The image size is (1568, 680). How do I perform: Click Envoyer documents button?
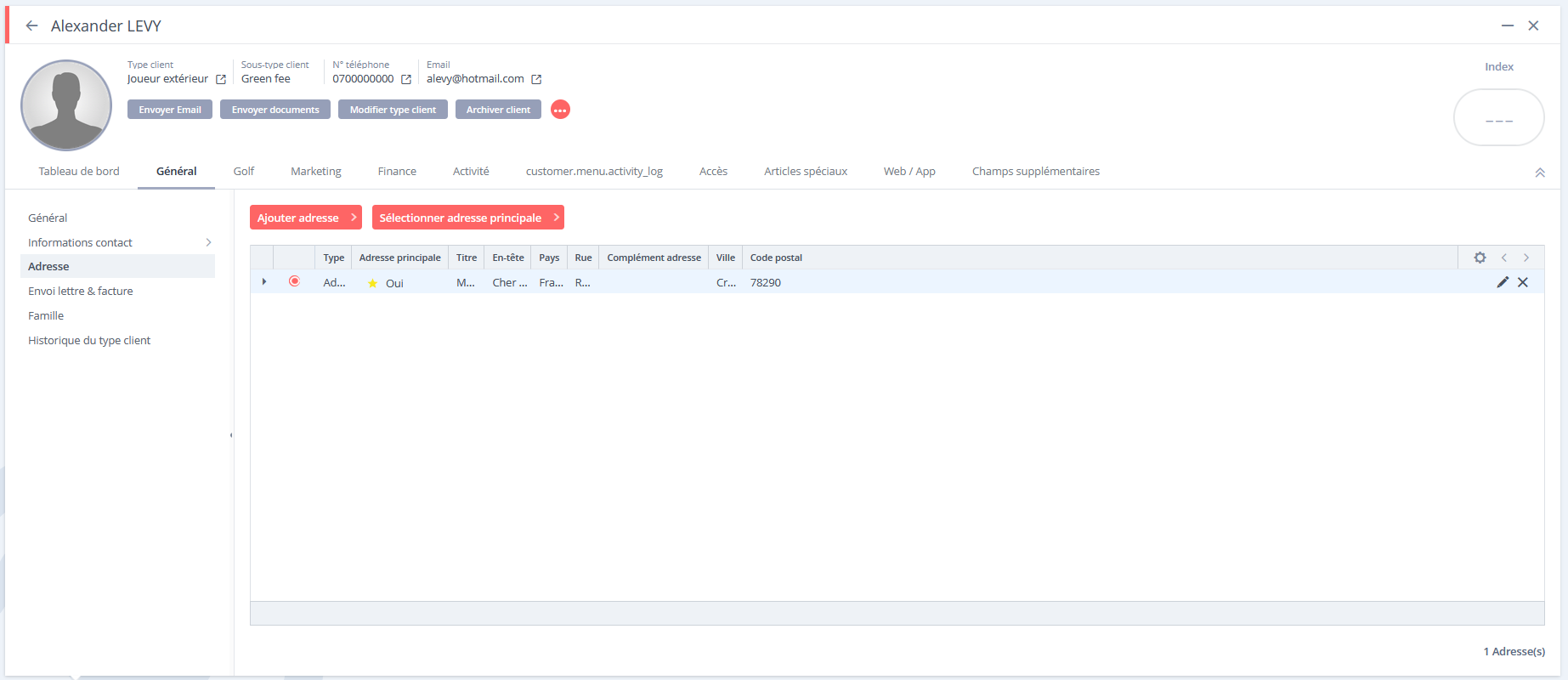[275, 110]
